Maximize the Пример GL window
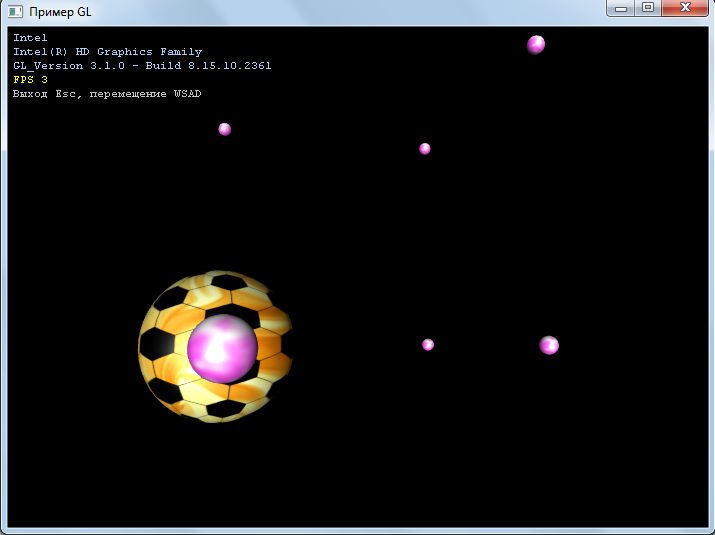Image resolution: width=715 pixels, height=535 pixels. (648, 8)
